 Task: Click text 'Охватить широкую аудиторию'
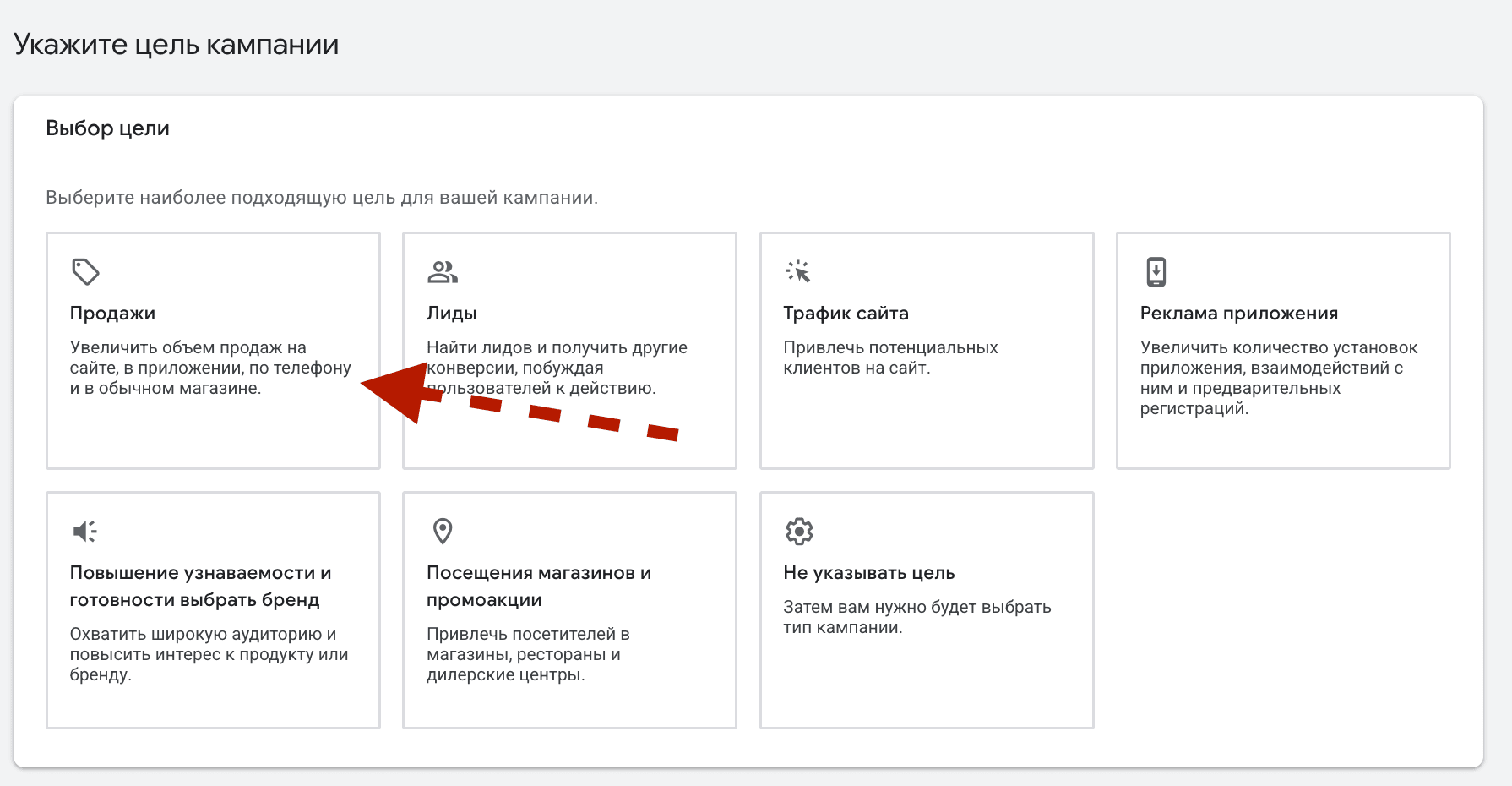pyautogui.click(x=198, y=634)
